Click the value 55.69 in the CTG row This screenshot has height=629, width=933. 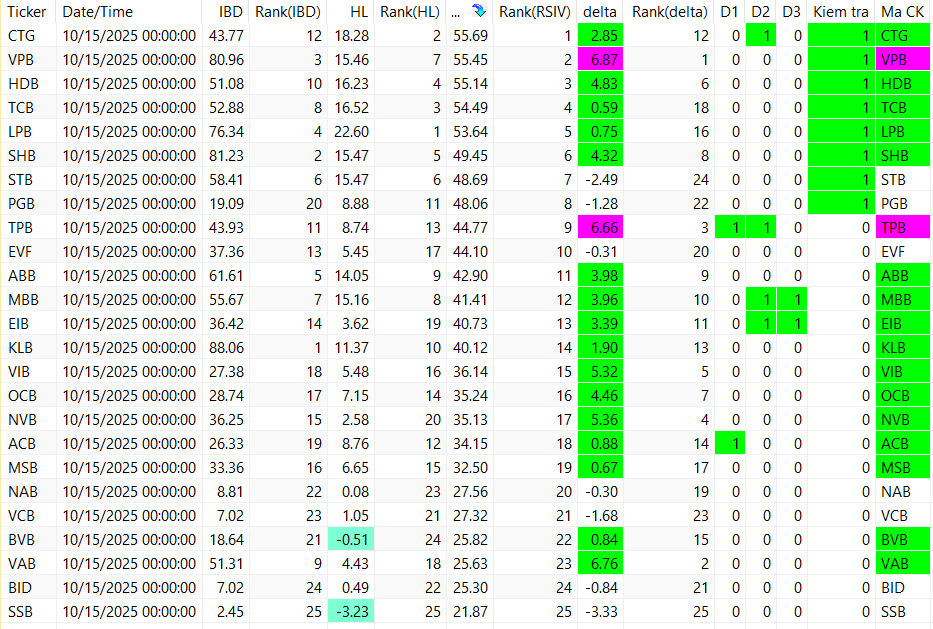[x=471, y=36]
